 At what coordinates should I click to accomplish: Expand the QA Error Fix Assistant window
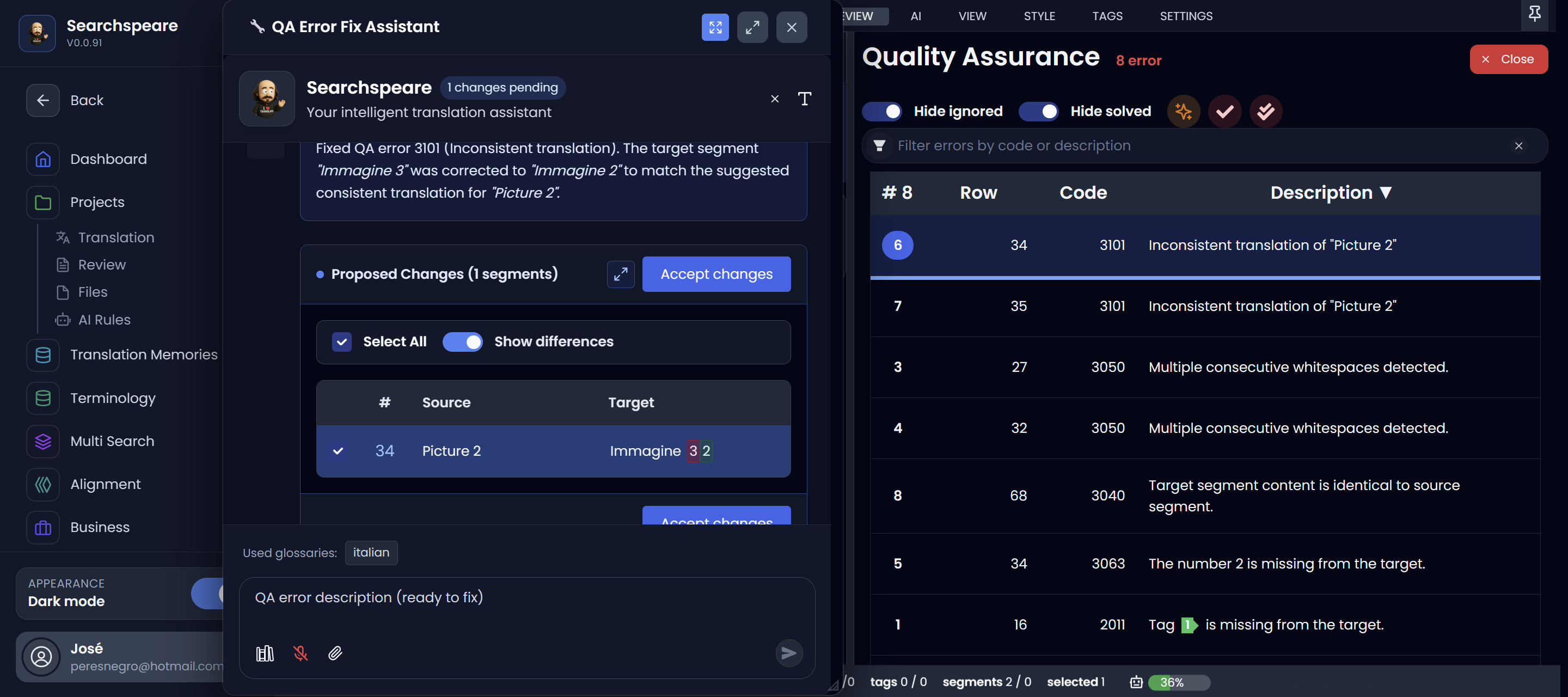point(752,27)
